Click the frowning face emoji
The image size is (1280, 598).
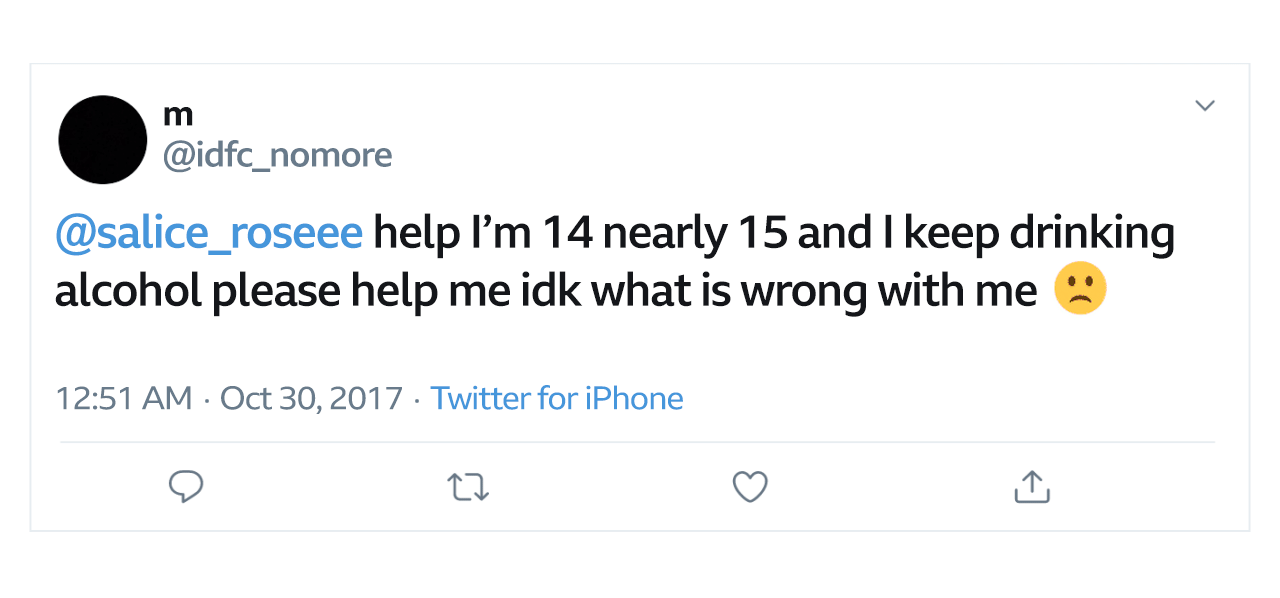pos(1082,289)
